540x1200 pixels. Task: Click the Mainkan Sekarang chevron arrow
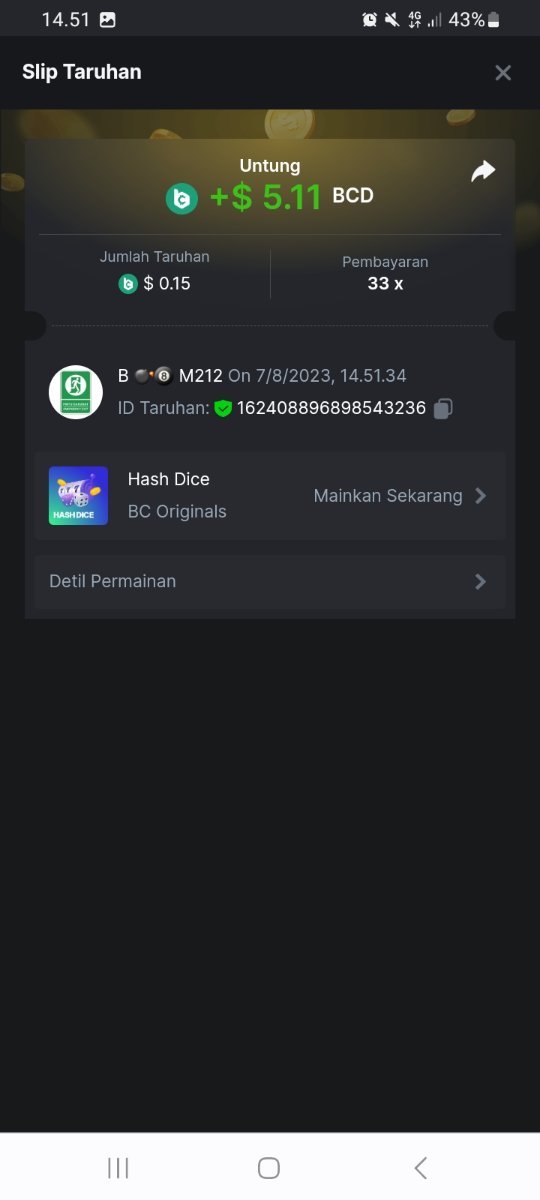481,496
